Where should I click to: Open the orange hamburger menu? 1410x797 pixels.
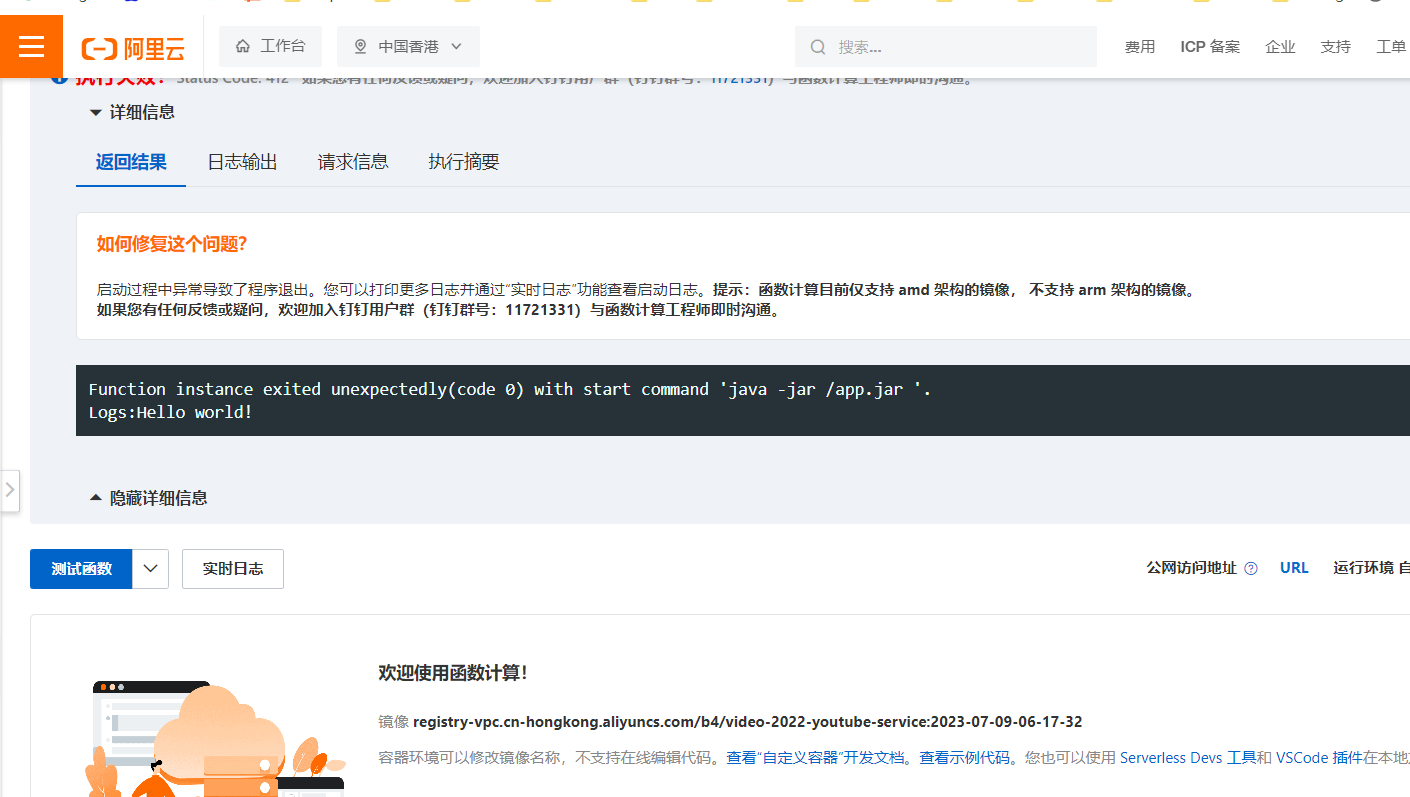[x=31, y=46]
